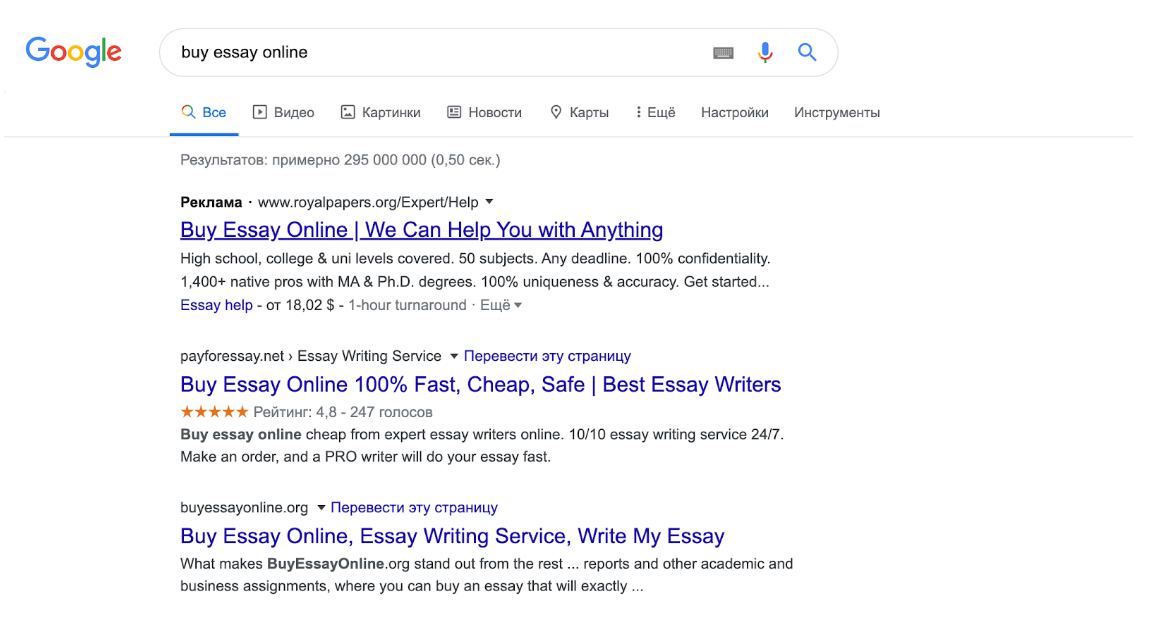The height and width of the screenshot is (625, 1163).
Task: Click 'Перевести эту страницу' for buyessayonline.org
Action: pos(414,508)
